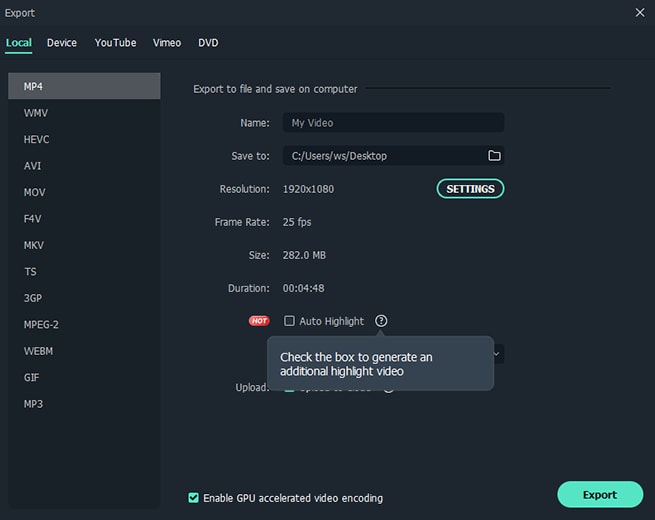Image resolution: width=655 pixels, height=520 pixels.
Task: Expand the dropdown arrow behind the tooltip
Action: (x=497, y=354)
